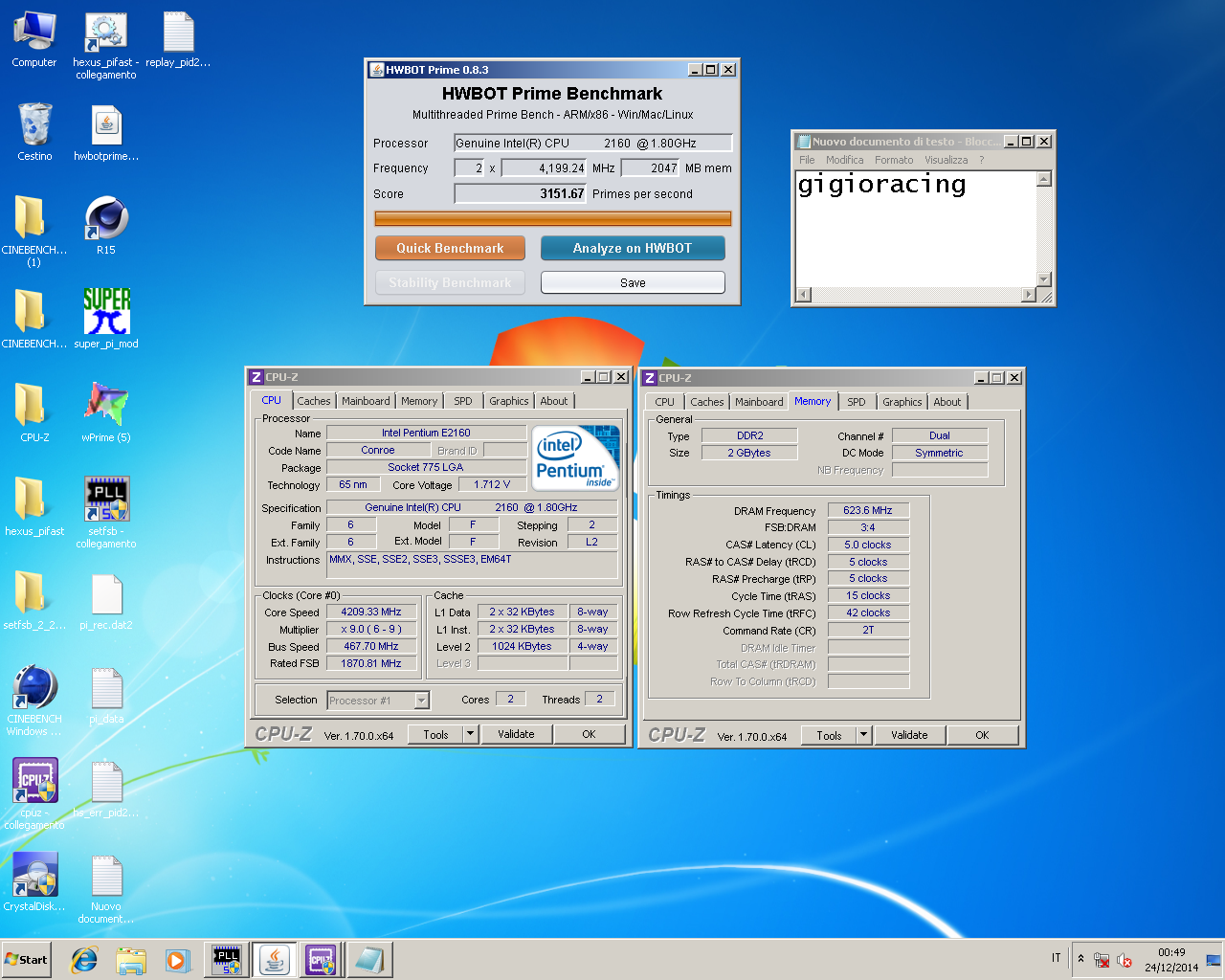Select the hwbotprime Java file icon
The width and height of the screenshot is (1225, 980).
[106, 132]
